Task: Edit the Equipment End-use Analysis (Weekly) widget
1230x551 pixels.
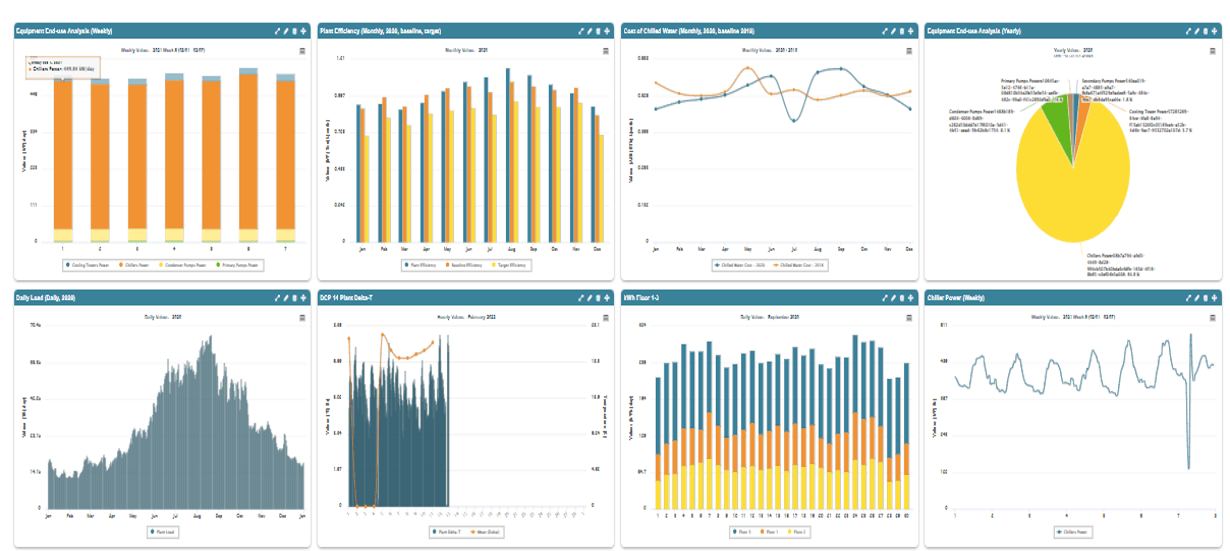Action: pos(286,30)
